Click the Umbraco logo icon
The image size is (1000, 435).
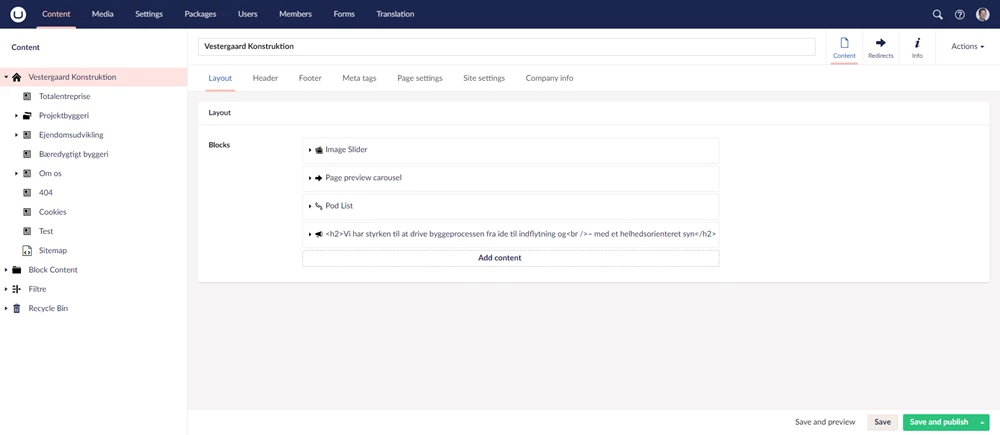[x=18, y=14]
